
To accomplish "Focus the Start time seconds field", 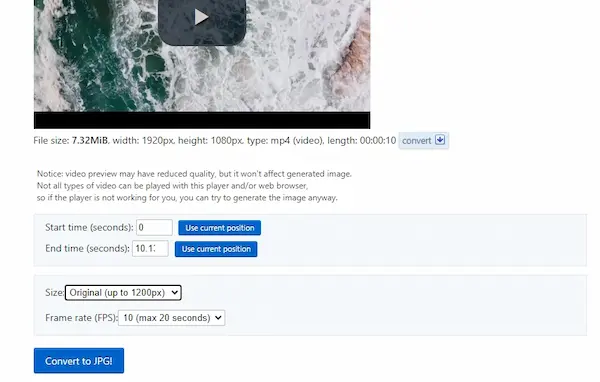I will (154, 227).
